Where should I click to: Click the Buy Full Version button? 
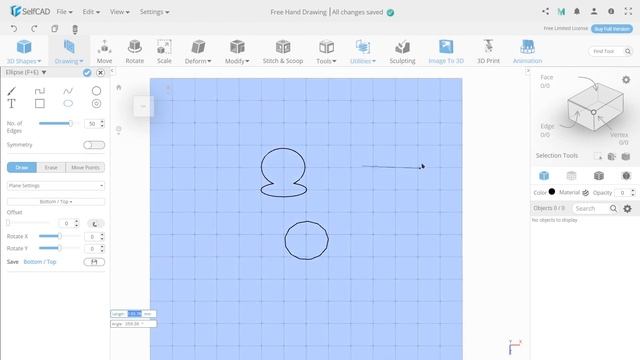pyautogui.click(x=612, y=29)
